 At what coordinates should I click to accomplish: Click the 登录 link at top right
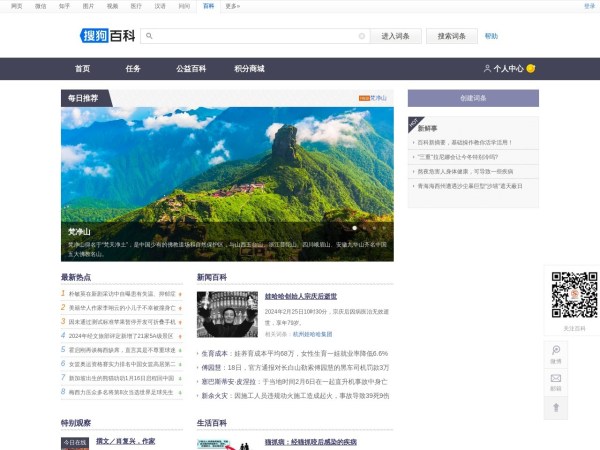click(x=589, y=6)
